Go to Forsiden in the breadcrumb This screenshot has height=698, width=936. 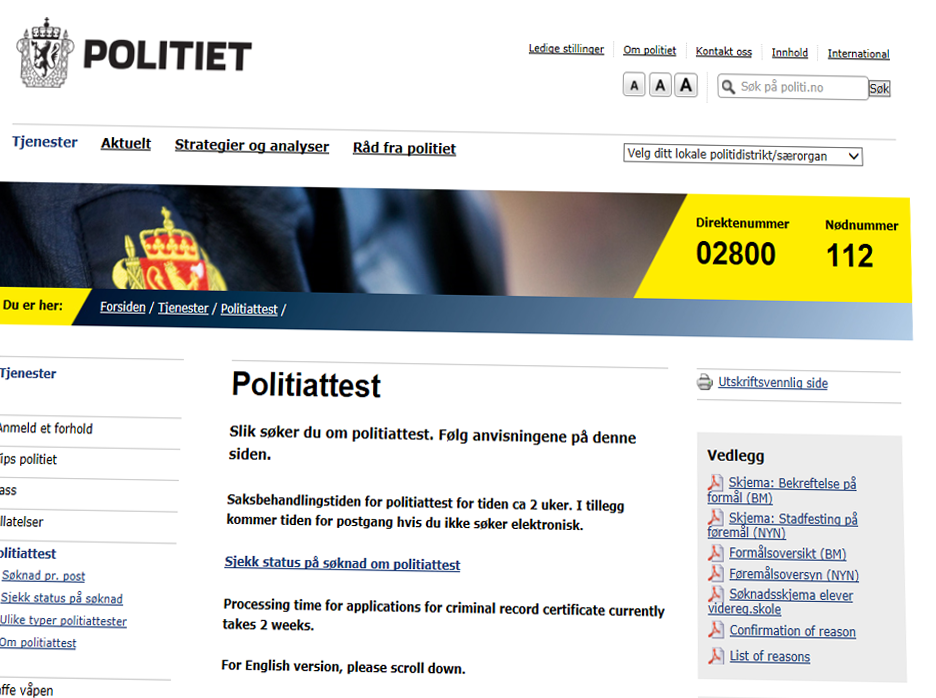123,307
